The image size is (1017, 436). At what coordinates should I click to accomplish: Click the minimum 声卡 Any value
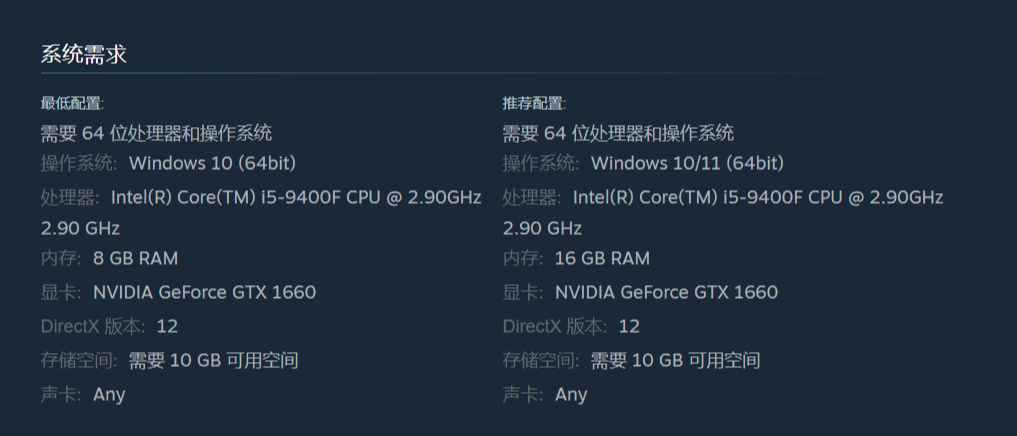pyautogui.click(x=109, y=394)
